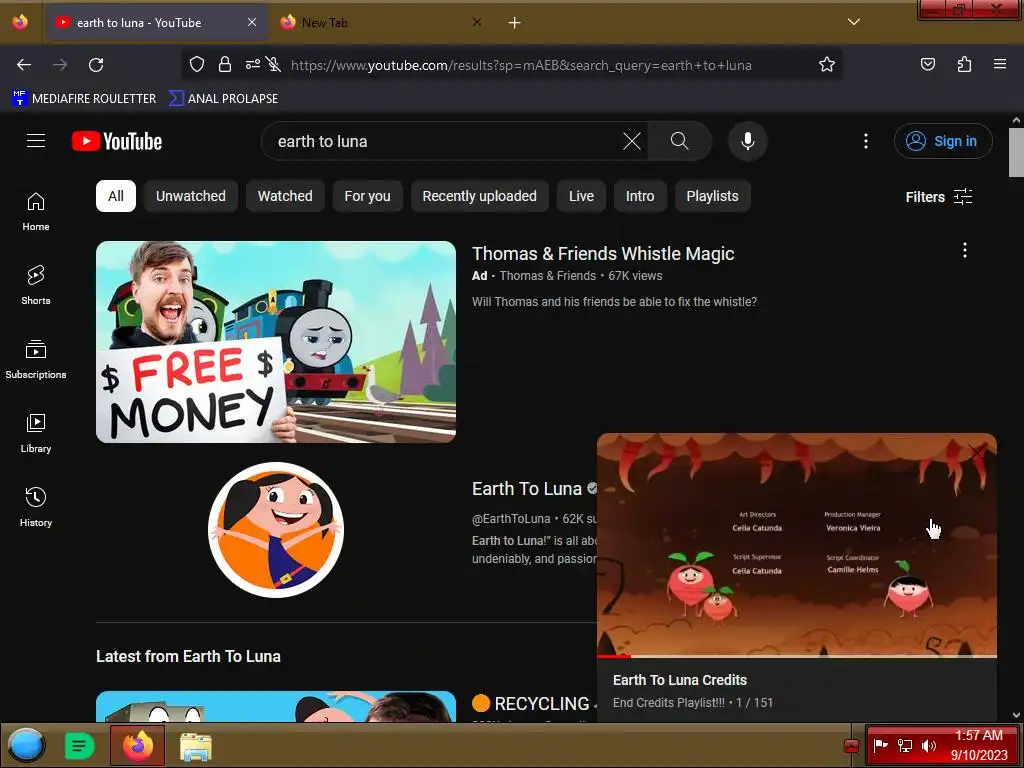Select the For you filter chip
The height and width of the screenshot is (768, 1024).
(367, 196)
